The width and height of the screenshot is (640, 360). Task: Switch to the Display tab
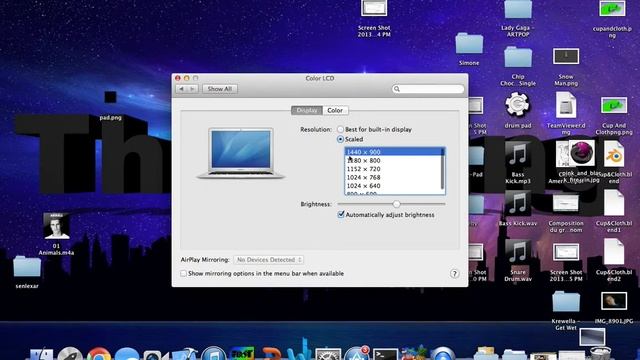tap(307, 110)
